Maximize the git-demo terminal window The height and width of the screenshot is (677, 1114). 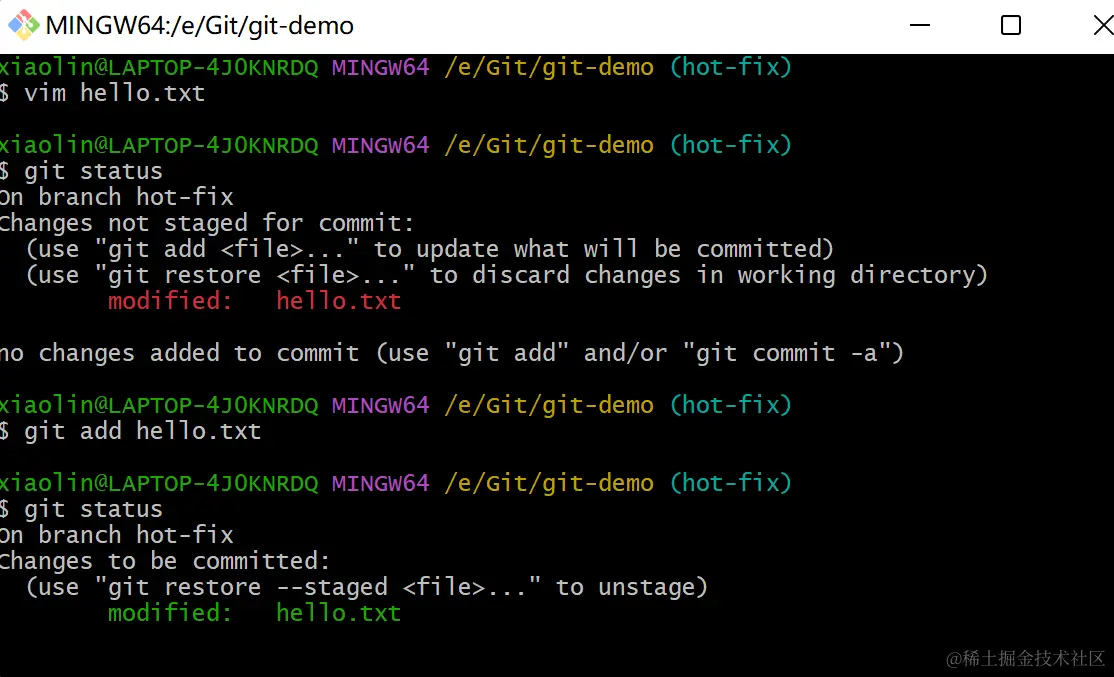tap(1010, 26)
